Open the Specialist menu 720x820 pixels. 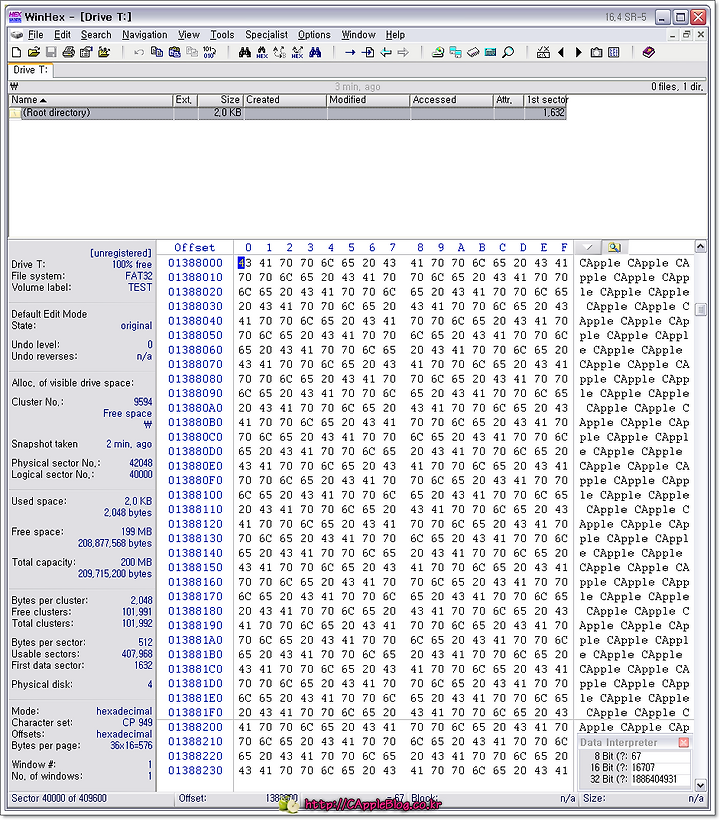coord(267,35)
